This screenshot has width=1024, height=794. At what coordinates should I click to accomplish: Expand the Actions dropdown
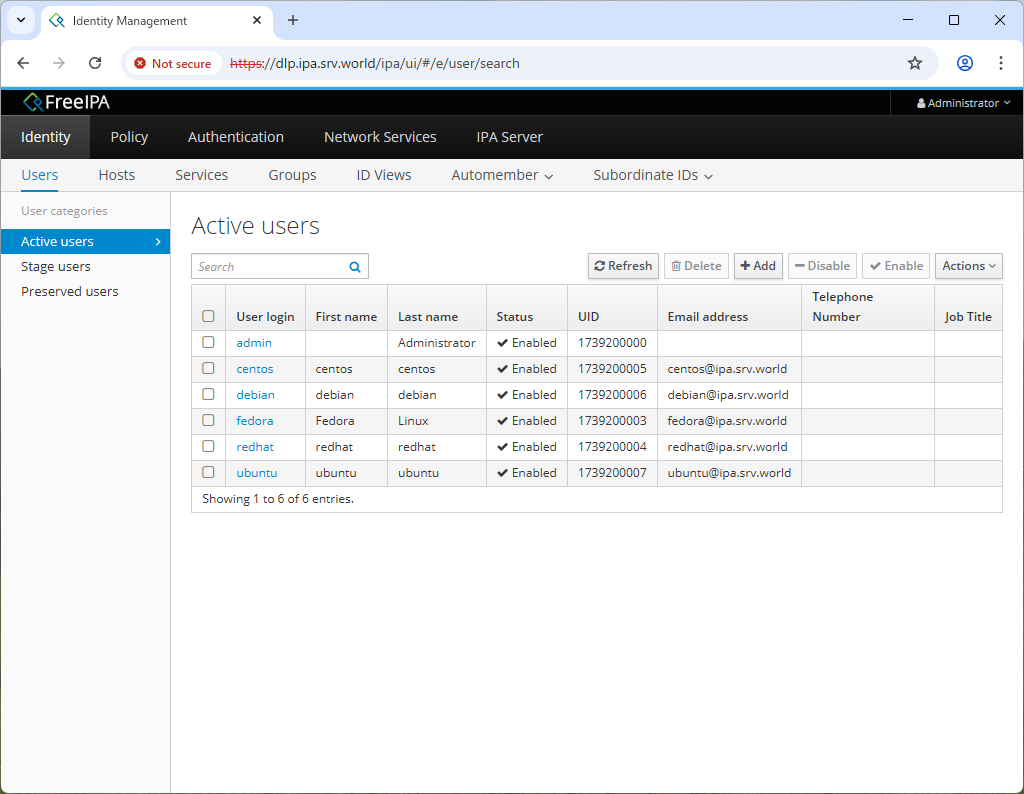tap(968, 266)
